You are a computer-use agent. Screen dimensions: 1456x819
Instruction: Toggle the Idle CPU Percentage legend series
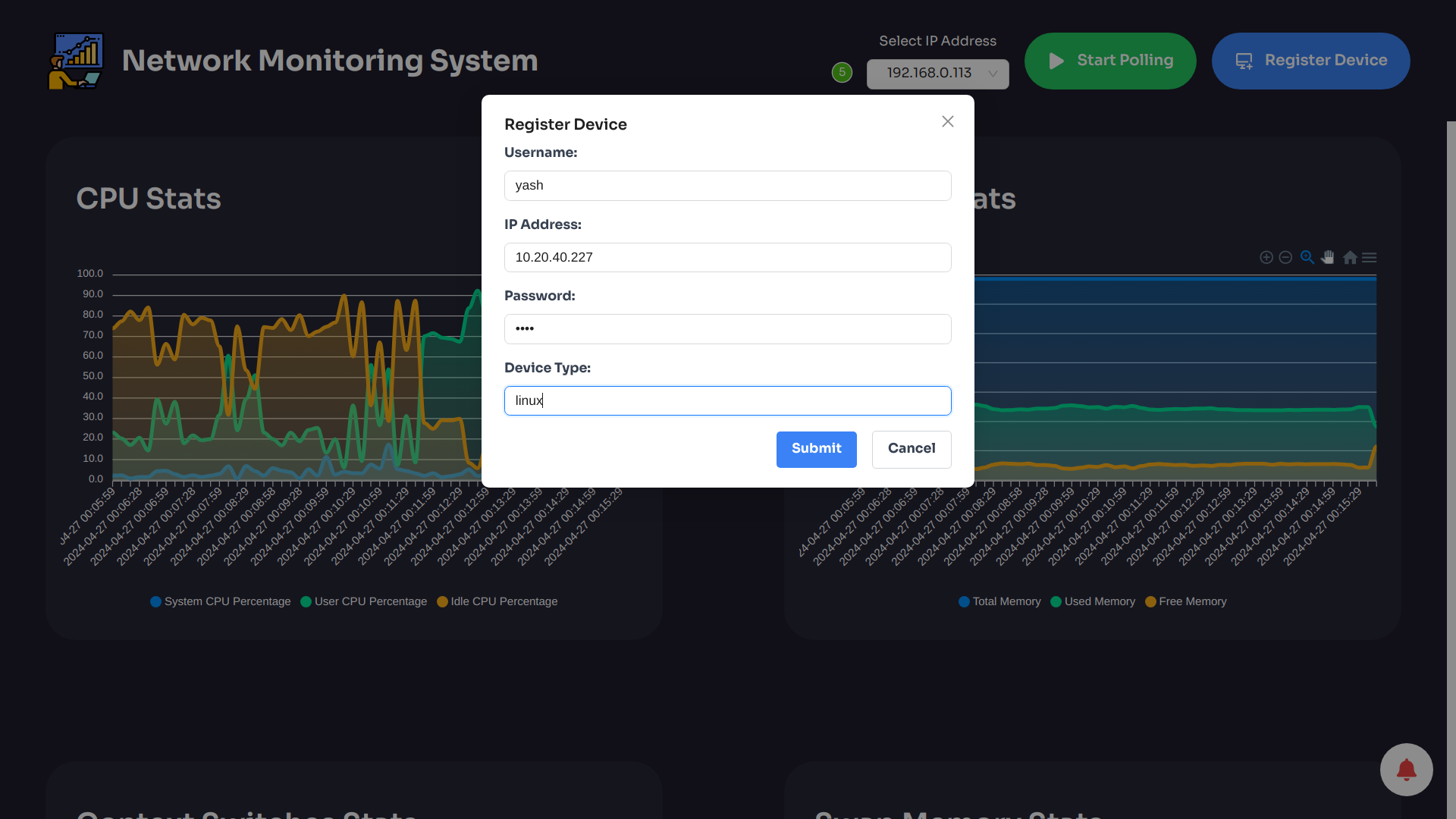(x=497, y=601)
